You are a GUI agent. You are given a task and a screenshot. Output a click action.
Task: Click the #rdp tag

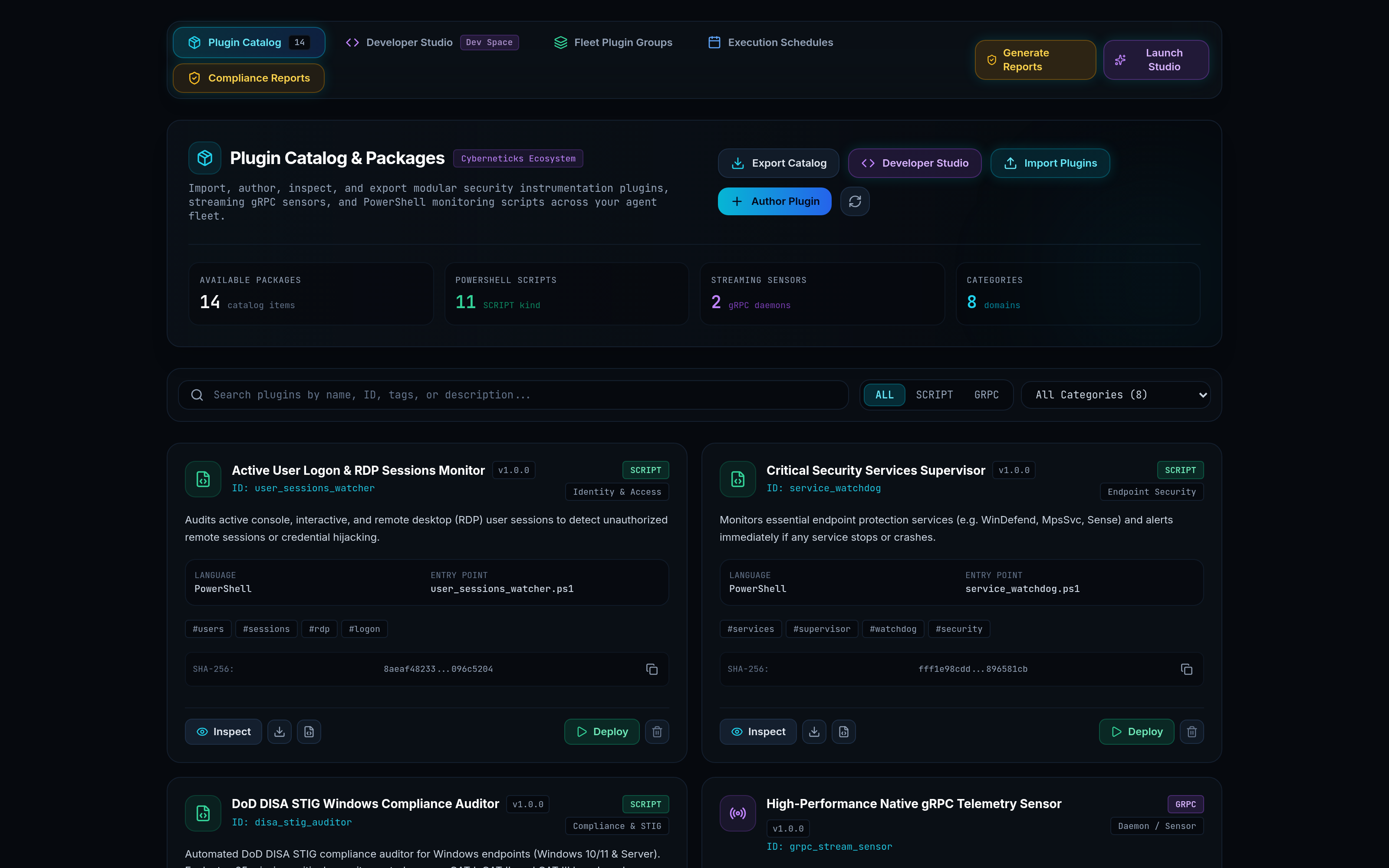tap(319, 629)
